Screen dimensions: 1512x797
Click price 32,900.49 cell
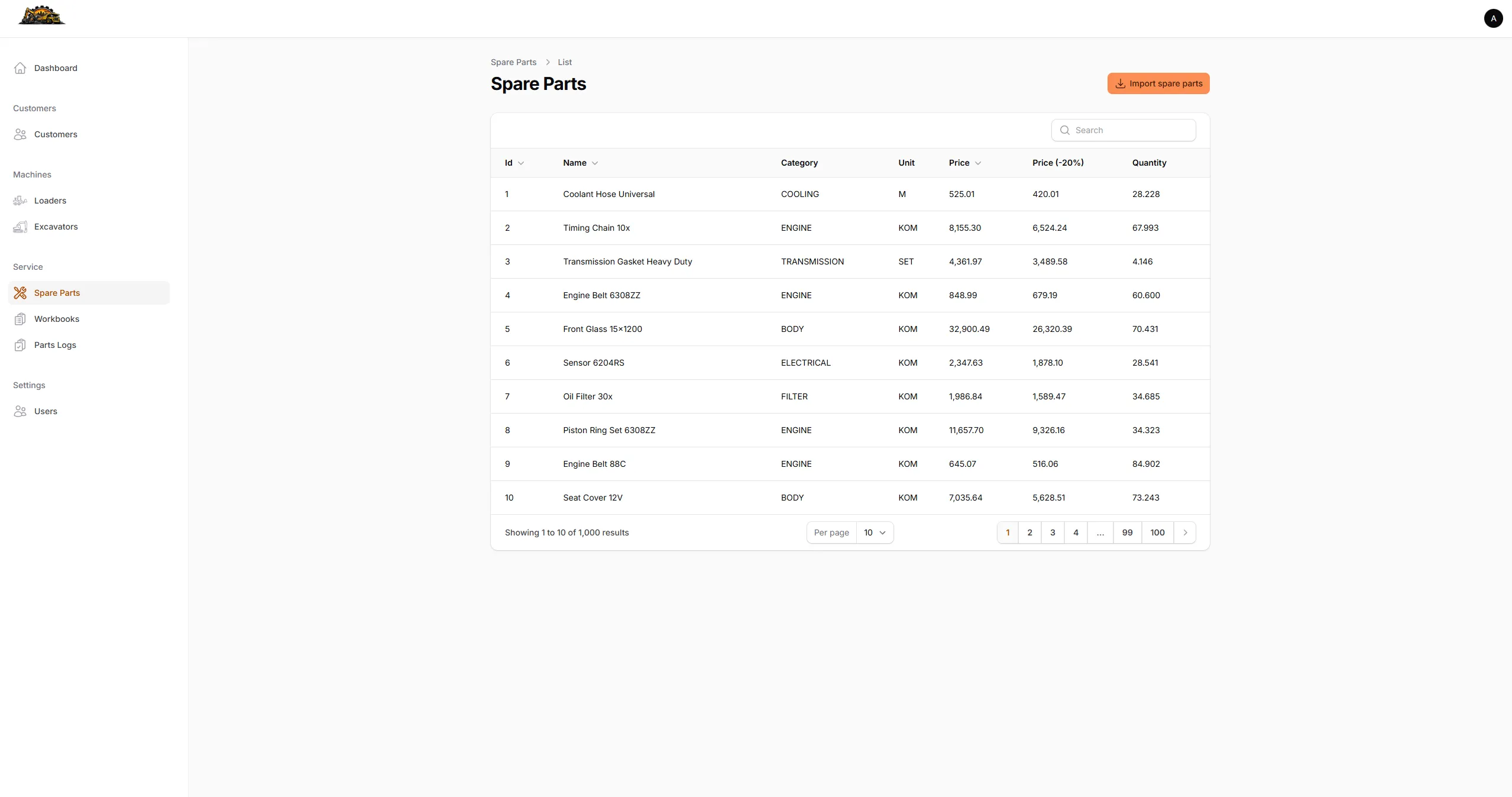[969, 329]
